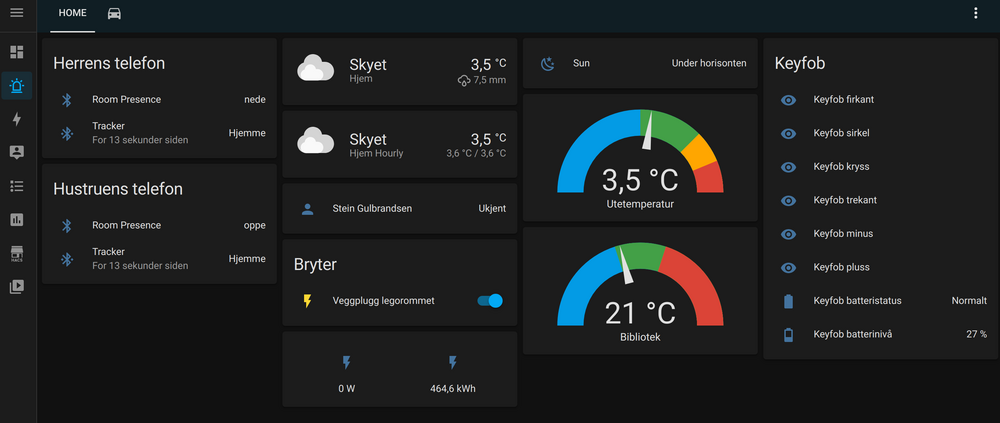
Task: Open HACS store in sidebar
Action: click(x=17, y=253)
